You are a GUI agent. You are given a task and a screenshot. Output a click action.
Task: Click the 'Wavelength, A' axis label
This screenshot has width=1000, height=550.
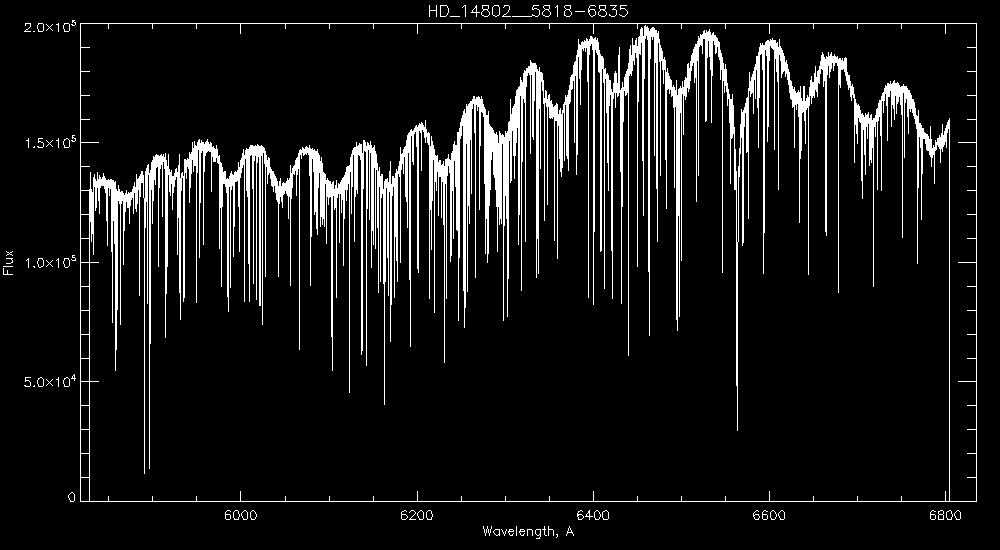tap(528, 531)
